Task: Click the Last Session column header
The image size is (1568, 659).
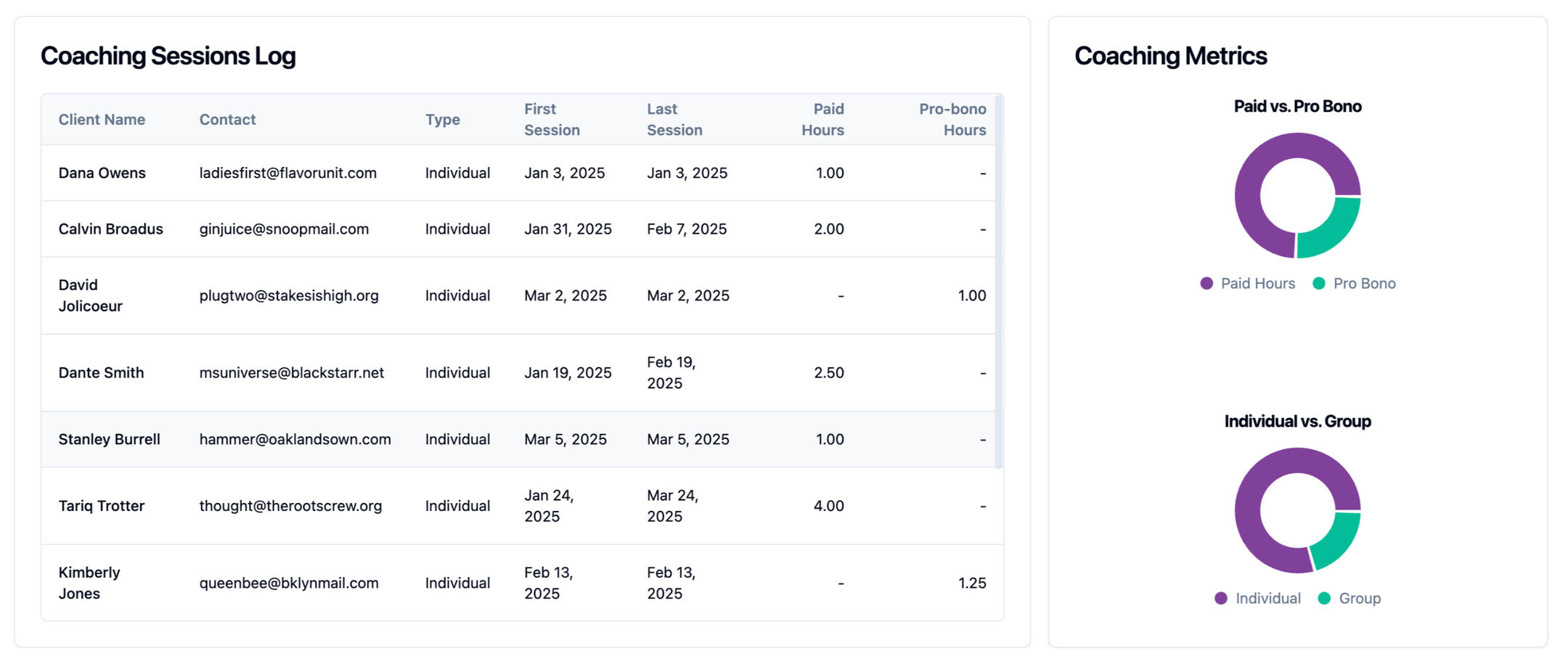Action: 674,120
